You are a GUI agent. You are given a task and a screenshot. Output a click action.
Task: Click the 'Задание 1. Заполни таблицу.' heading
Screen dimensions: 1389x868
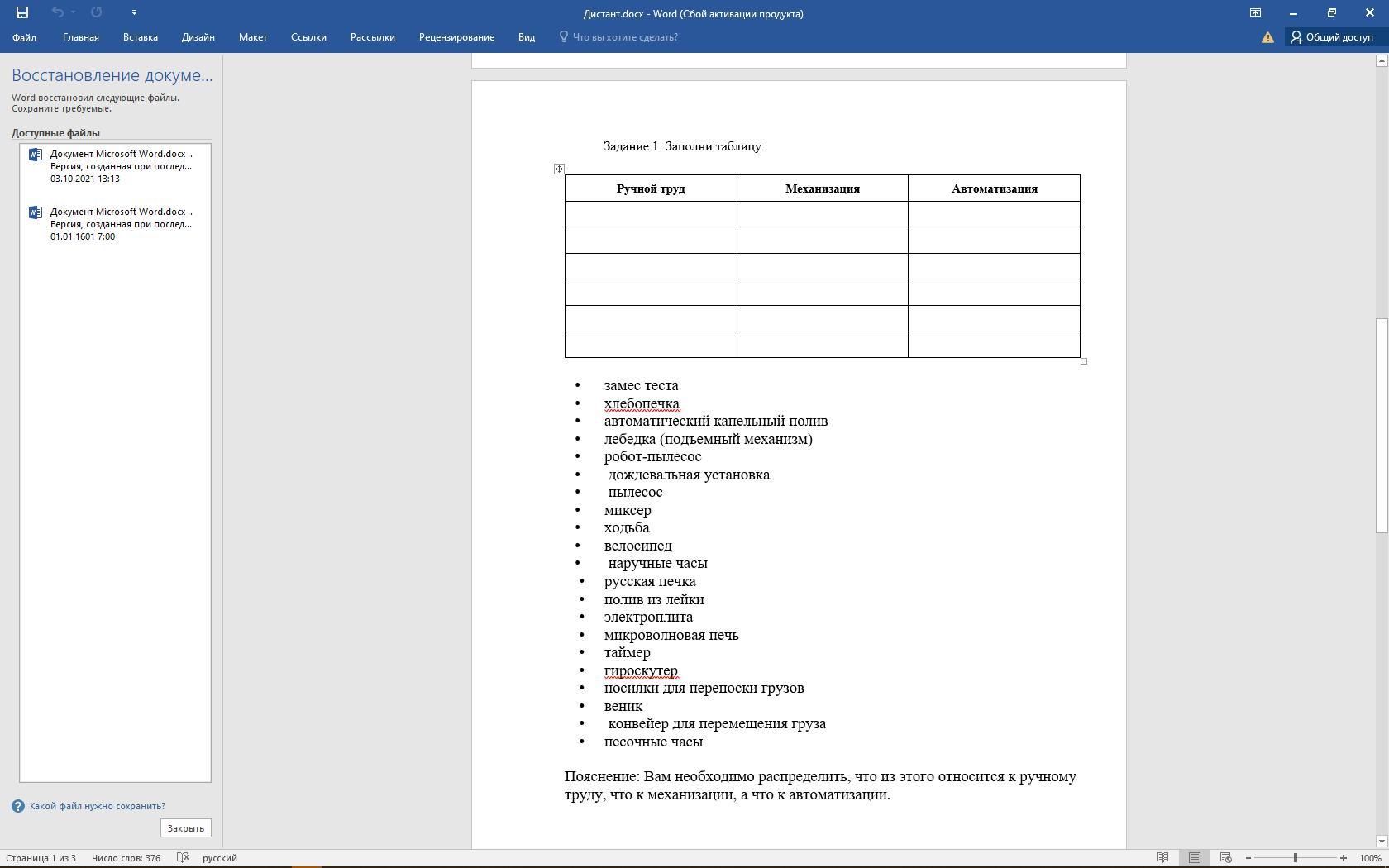pos(684,146)
